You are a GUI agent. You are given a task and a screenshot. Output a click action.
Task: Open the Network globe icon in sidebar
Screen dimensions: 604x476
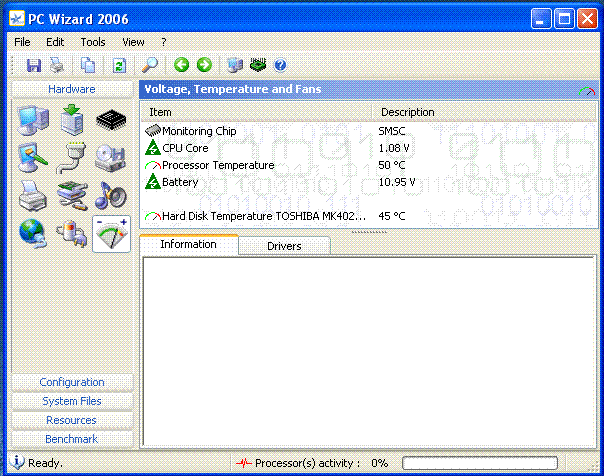point(33,233)
